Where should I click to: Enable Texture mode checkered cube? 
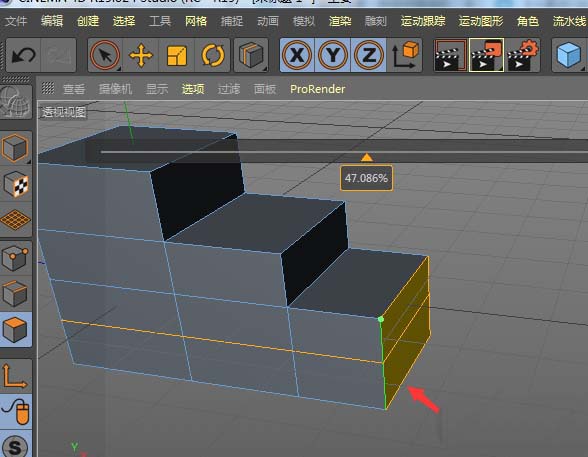point(16,184)
